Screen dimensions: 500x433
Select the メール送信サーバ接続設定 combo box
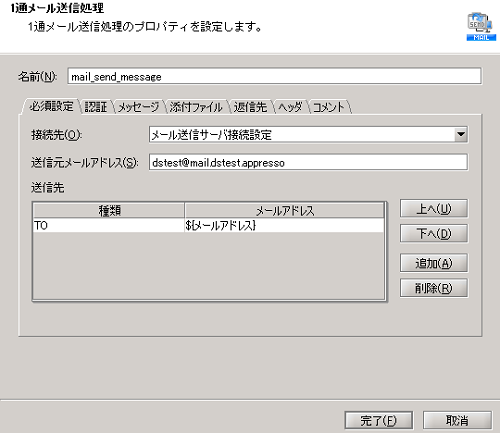(308, 135)
